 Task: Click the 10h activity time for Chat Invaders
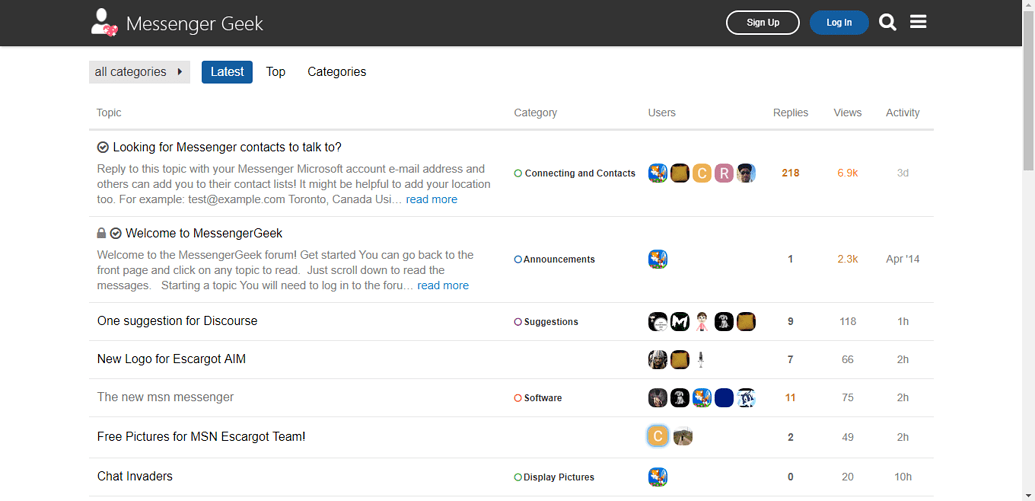pos(903,477)
